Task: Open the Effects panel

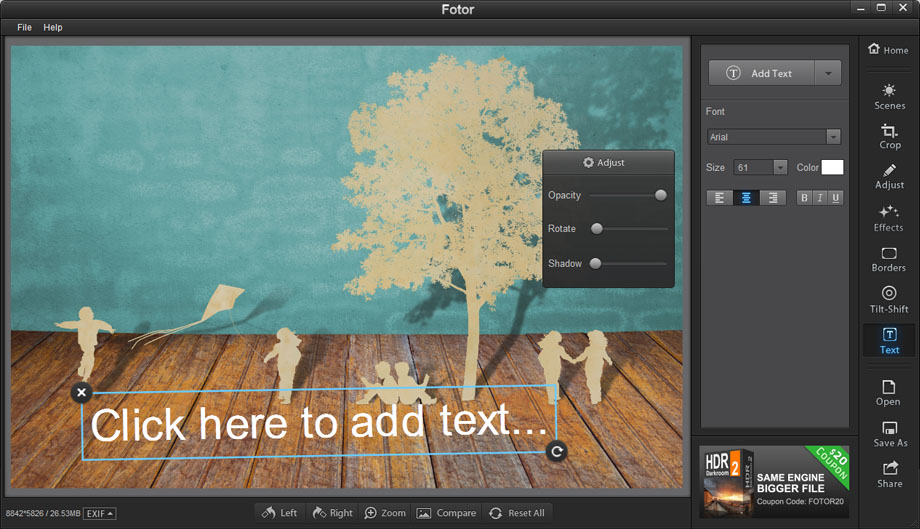Action: point(888,218)
